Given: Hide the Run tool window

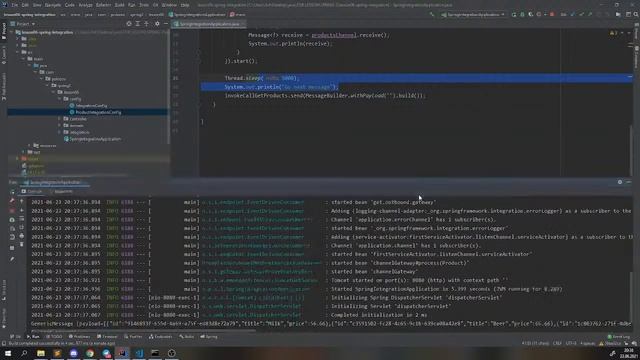Looking at the screenshot, I should pos(629,182).
